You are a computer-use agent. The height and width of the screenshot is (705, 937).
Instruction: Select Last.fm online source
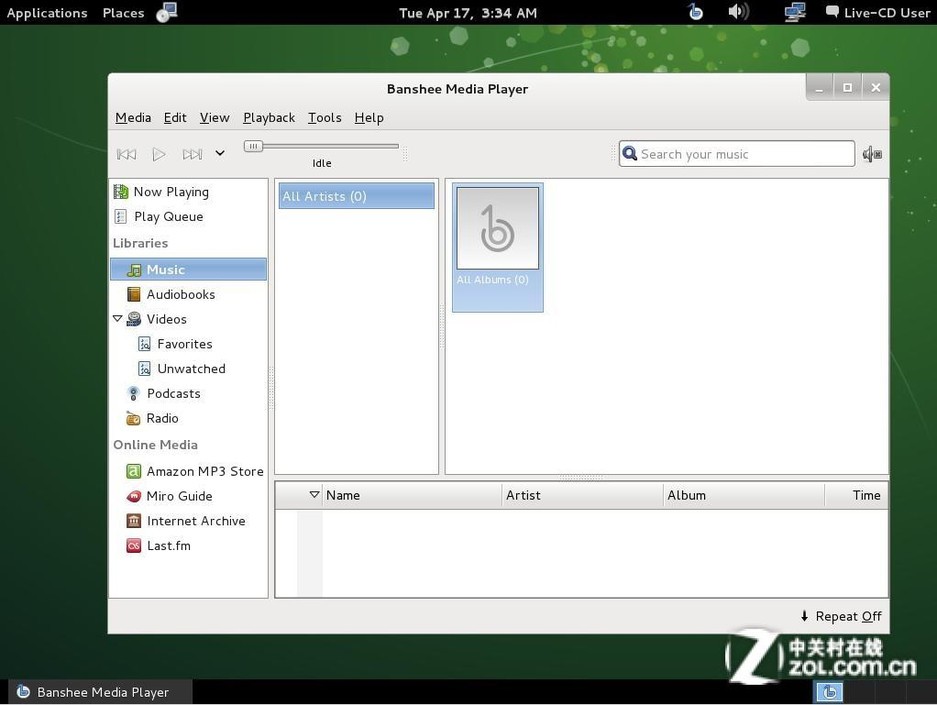(x=168, y=546)
